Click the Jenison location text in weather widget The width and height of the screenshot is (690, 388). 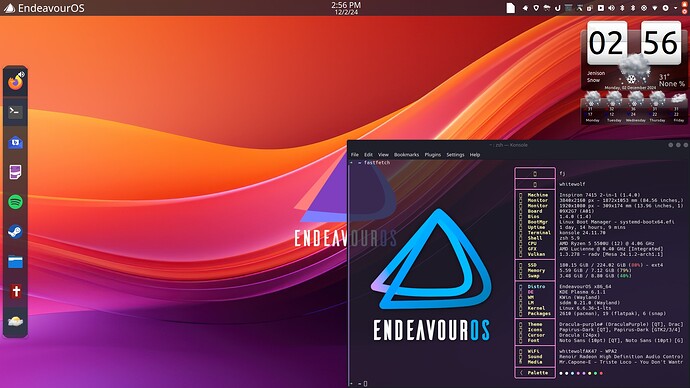596,73
